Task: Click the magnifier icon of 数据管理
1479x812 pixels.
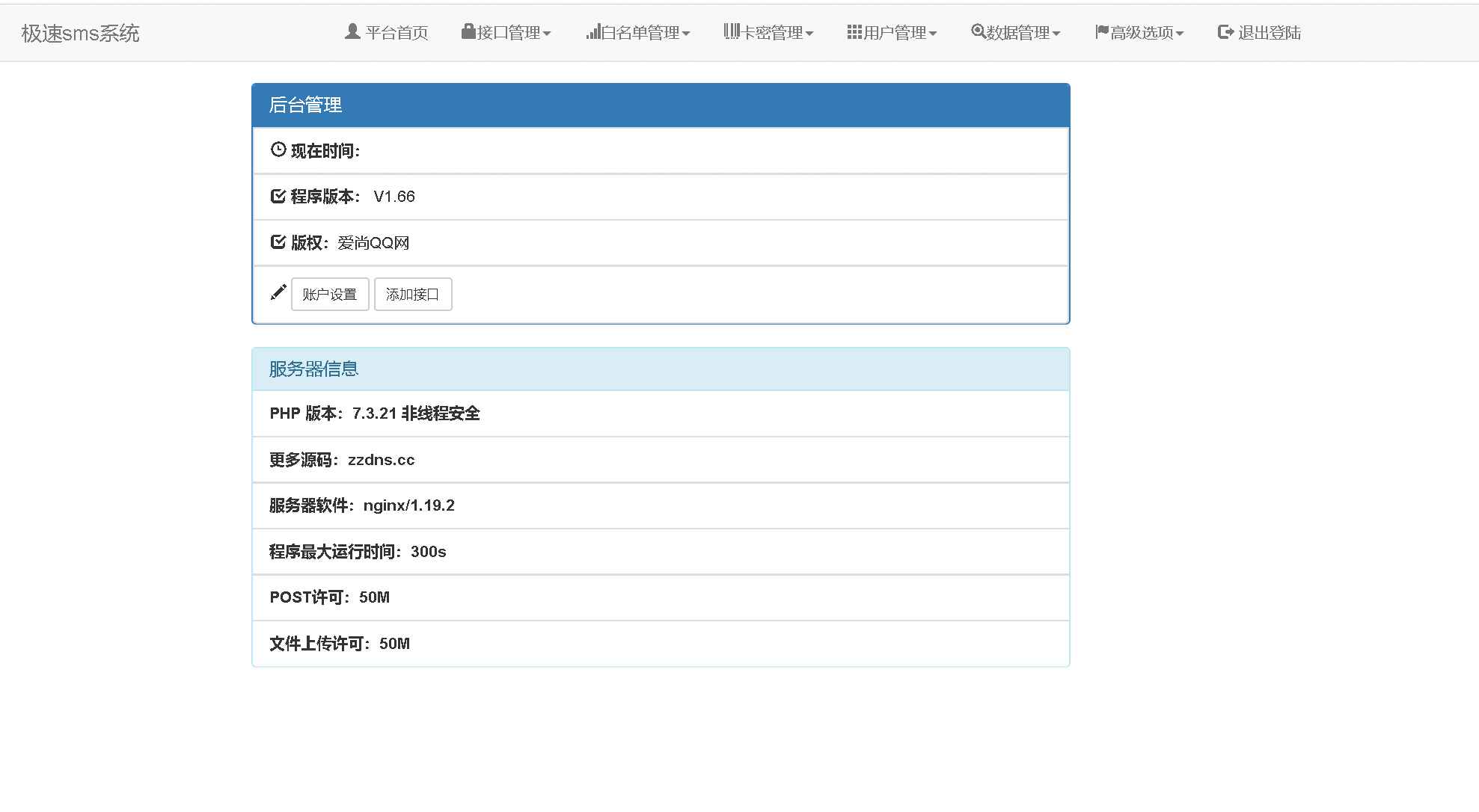Action: click(x=979, y=31)
